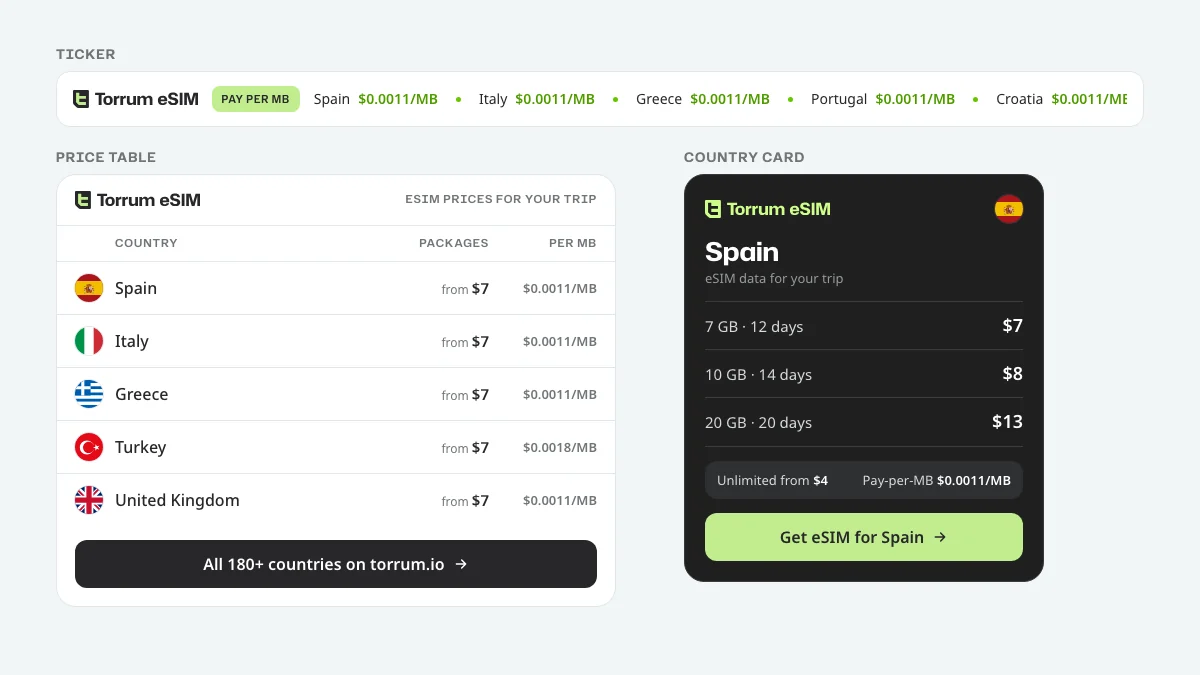The width and height of the screenshot is (1200, 675).
Task: Click the from $7 price in the Turkey row
Action: click(x=465, y=447)
